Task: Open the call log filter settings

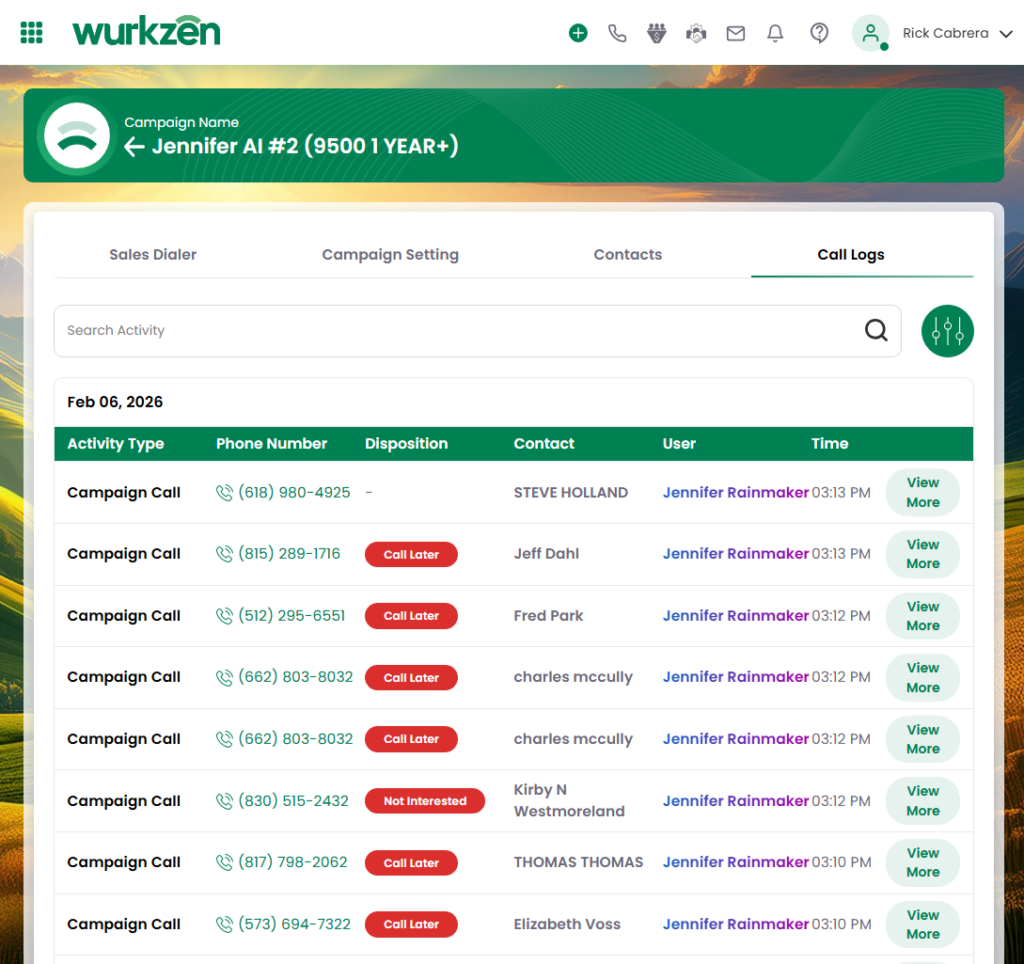Action: click(x=947, y=331)
